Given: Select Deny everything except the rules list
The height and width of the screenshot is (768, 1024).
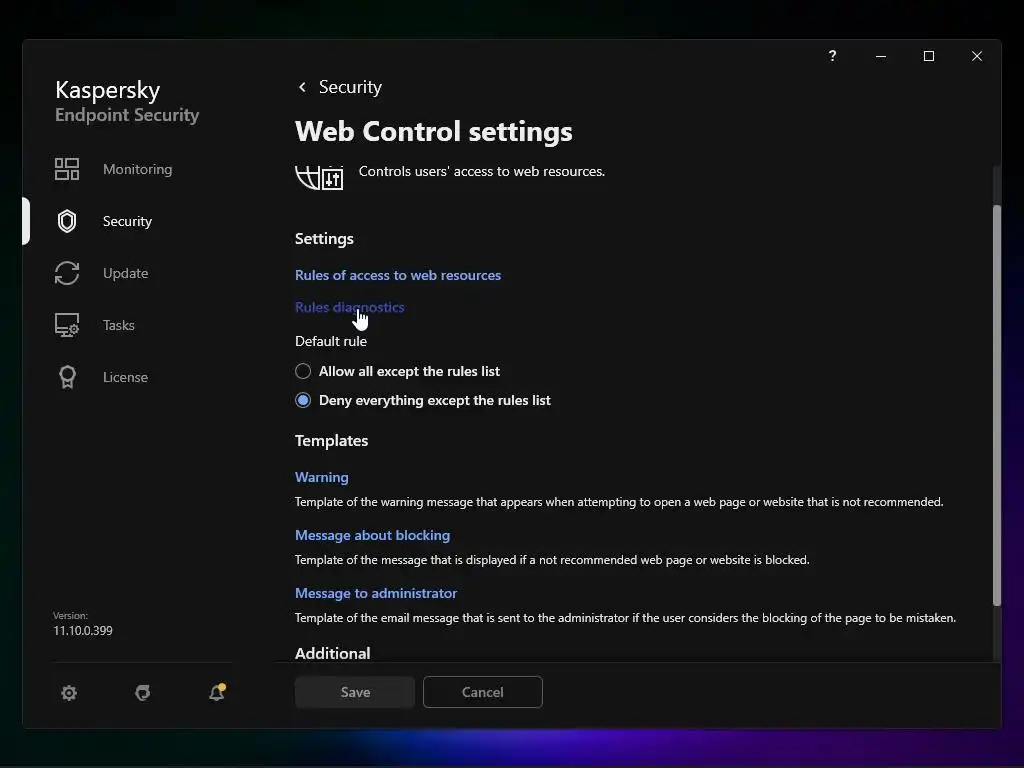Looking at the screenshot, I should [x=423, y=400].
